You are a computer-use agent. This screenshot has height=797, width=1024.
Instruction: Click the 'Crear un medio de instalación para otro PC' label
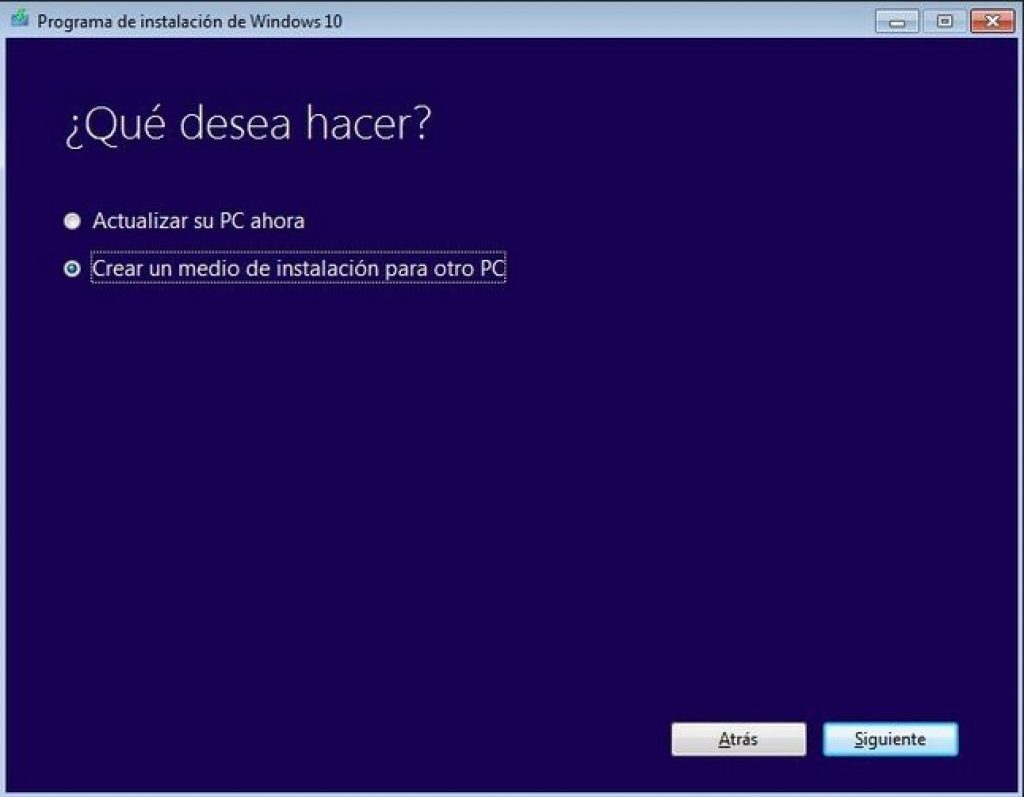tap(298, 268)
